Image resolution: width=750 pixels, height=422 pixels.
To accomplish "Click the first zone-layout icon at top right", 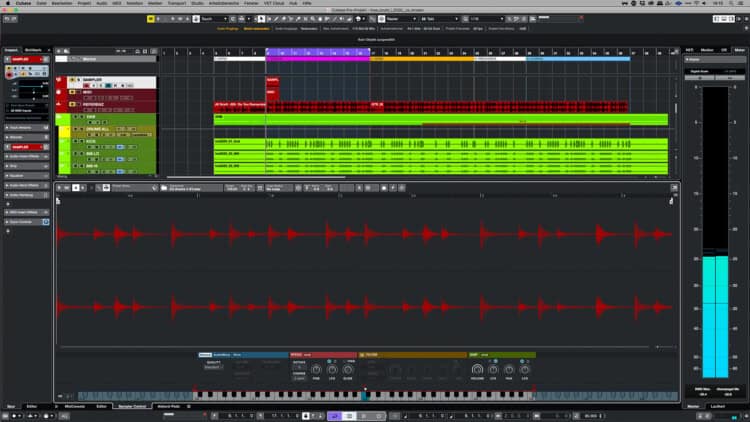I will click(x=717, y=19).
